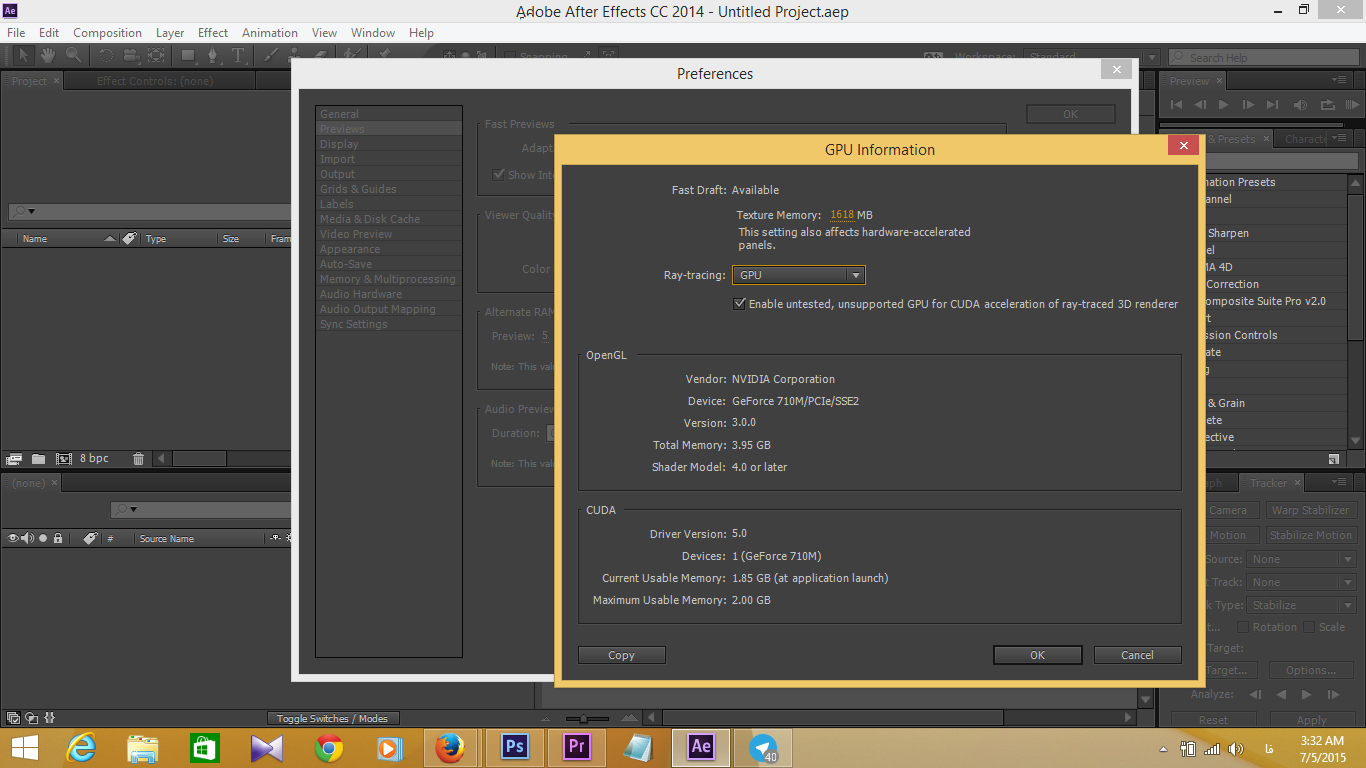Open the Layer menu
The height and width of the screenshot is (768, 1366).
tap(170, 33)
